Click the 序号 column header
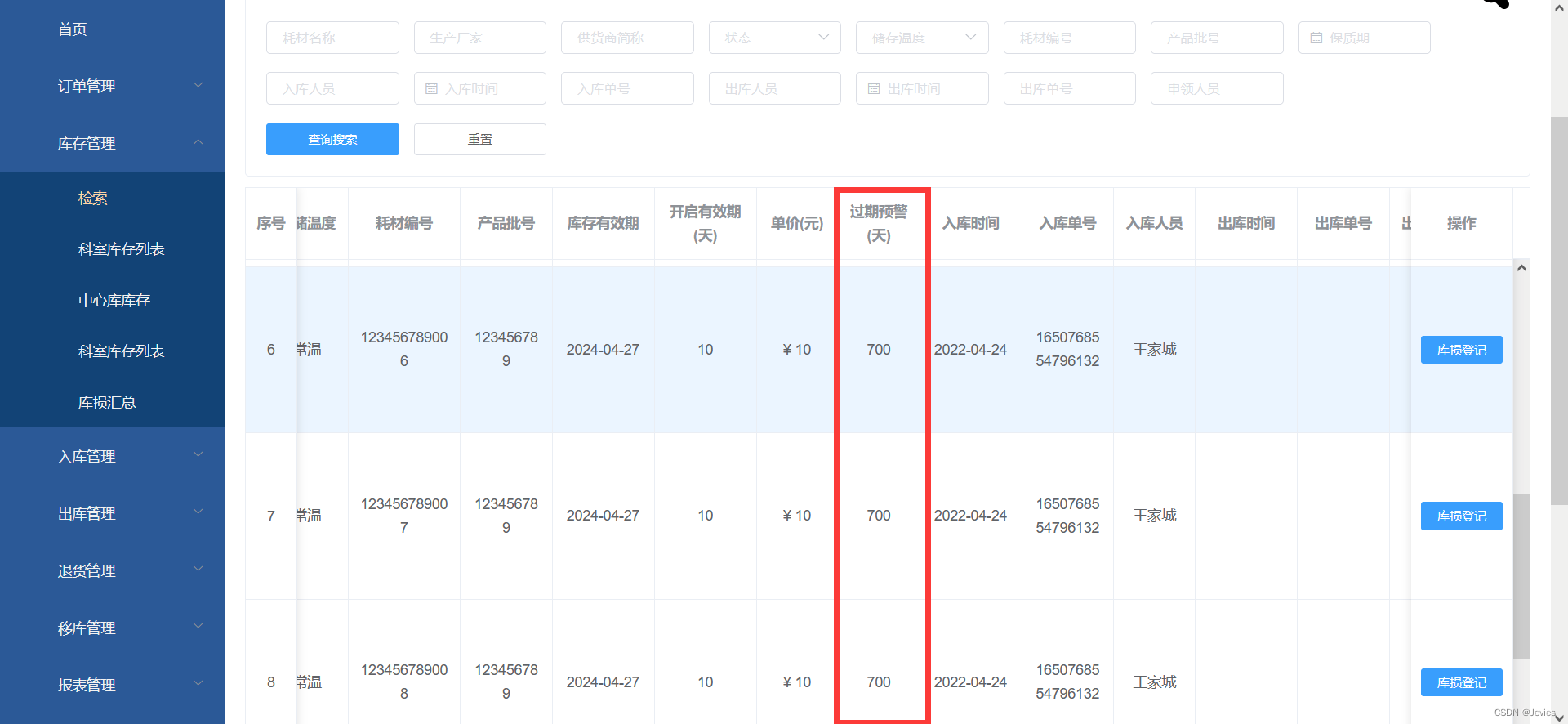The width and height of the screenshot is (1568, 724). 271,223
